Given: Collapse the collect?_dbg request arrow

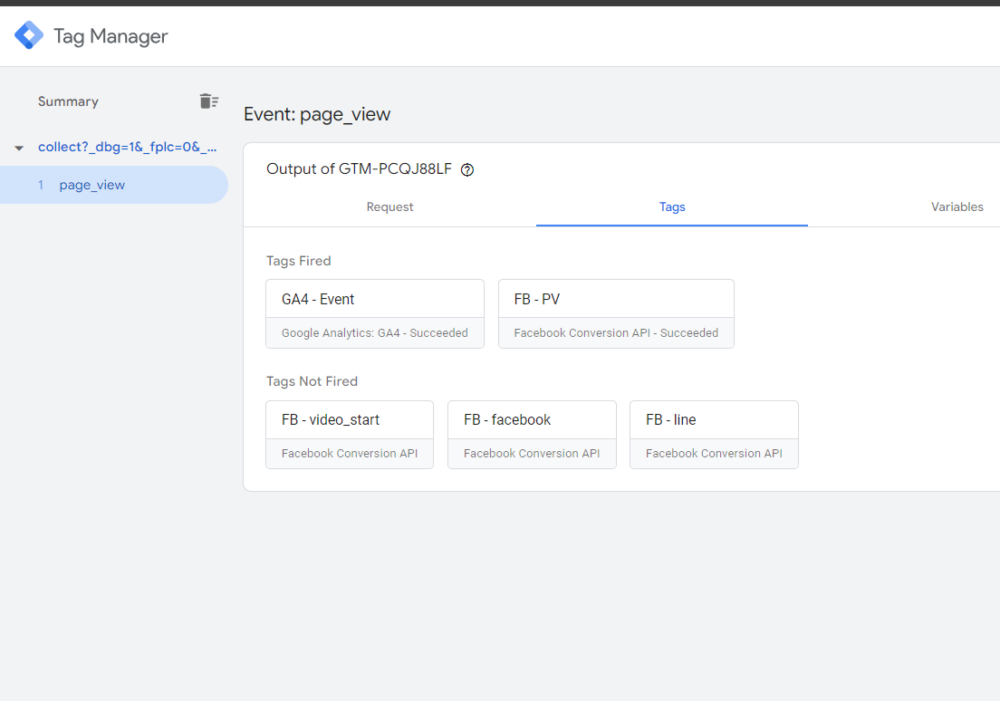Looking at the screenshot, I should pos(19,148).
